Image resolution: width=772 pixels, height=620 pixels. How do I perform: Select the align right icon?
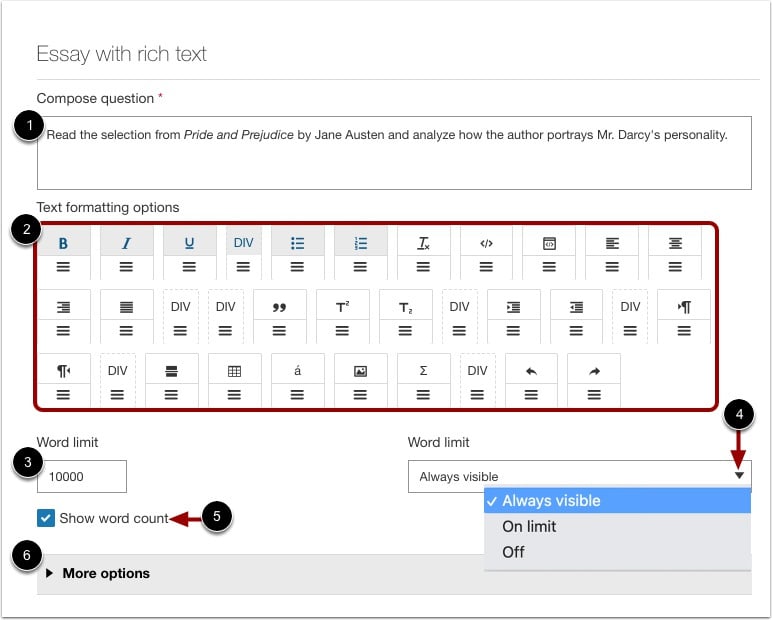tap(64, 307)
